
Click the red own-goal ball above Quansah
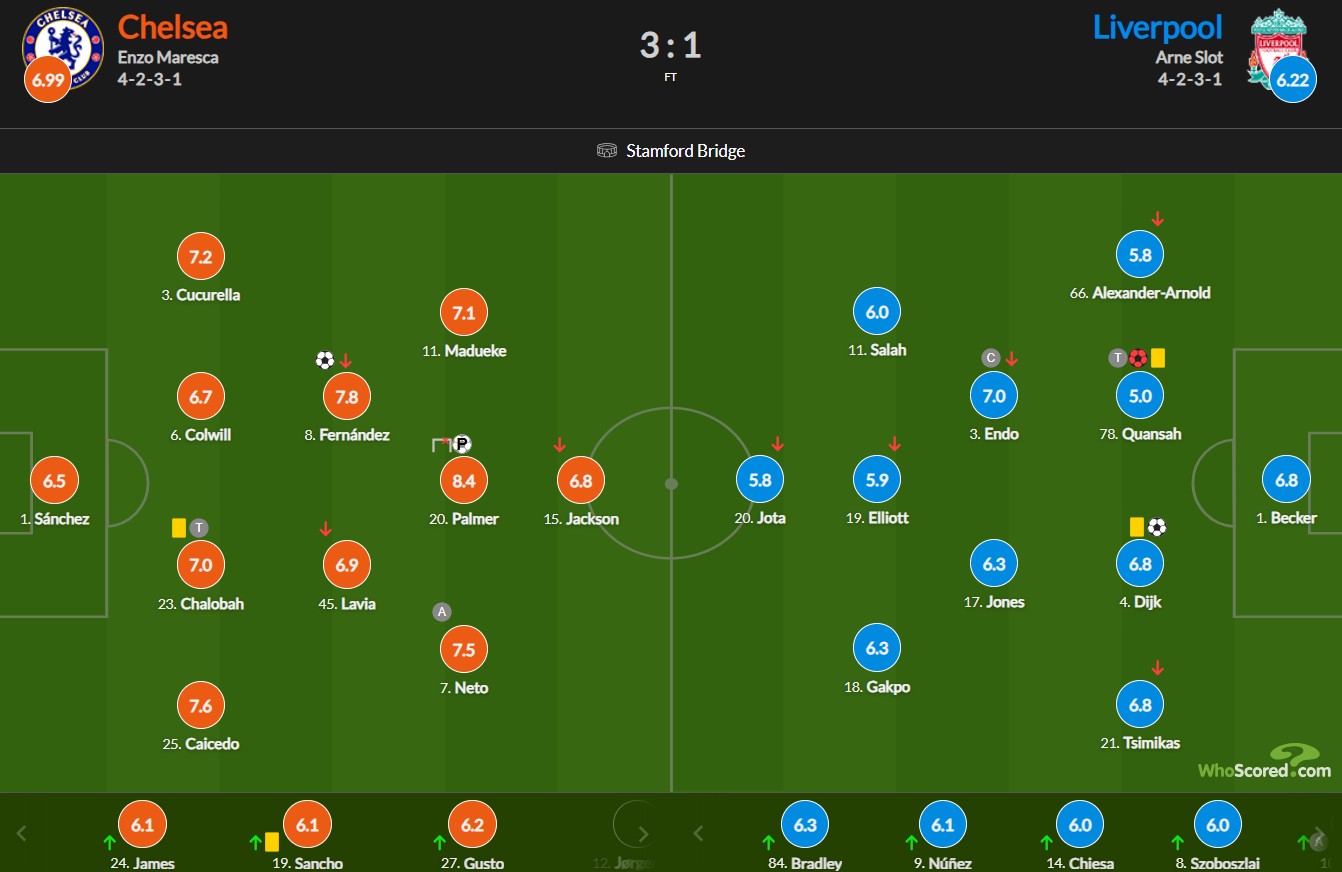pos(1137,358)
